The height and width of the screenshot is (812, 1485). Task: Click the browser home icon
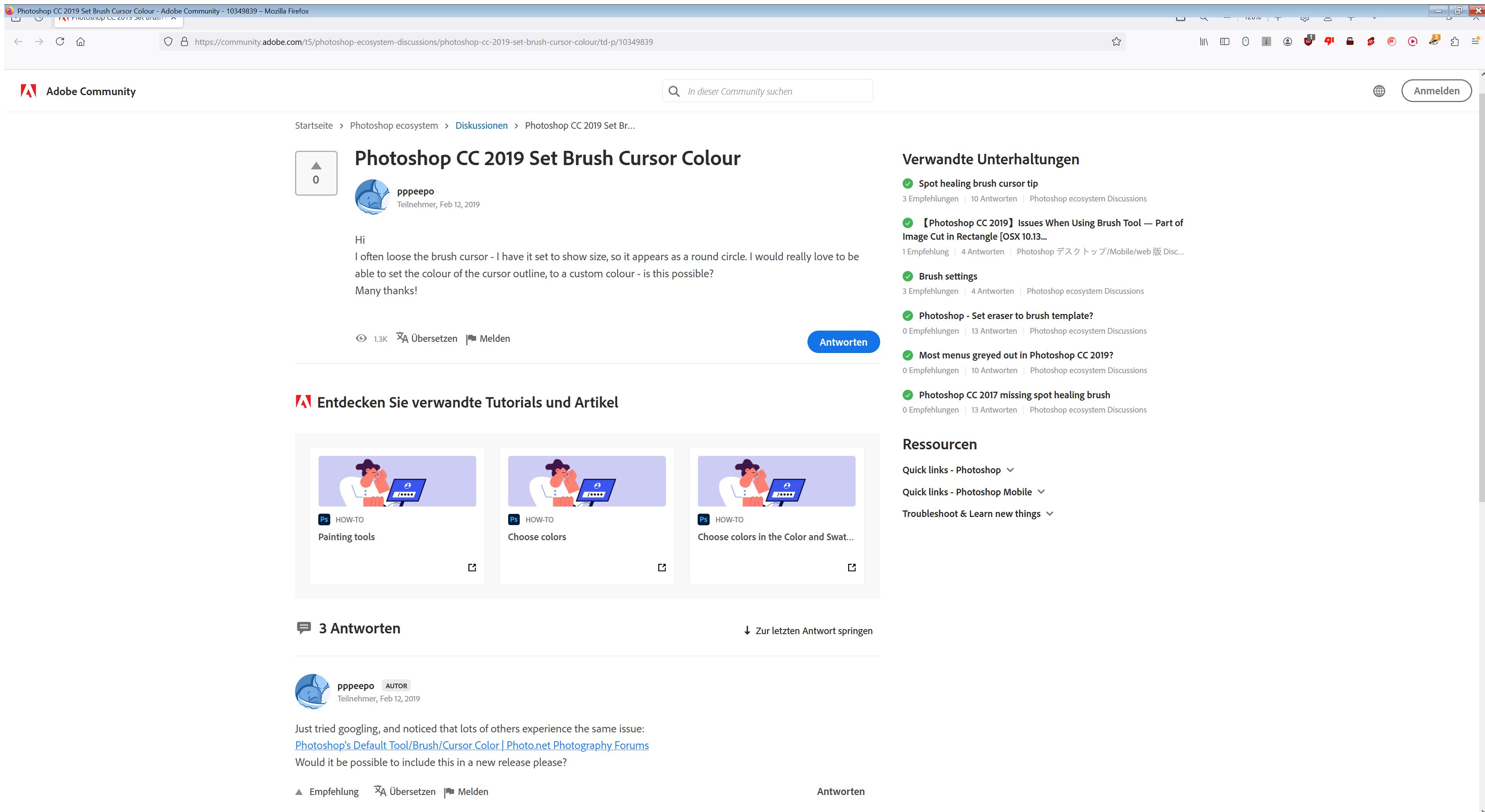[x=81, y=41]
